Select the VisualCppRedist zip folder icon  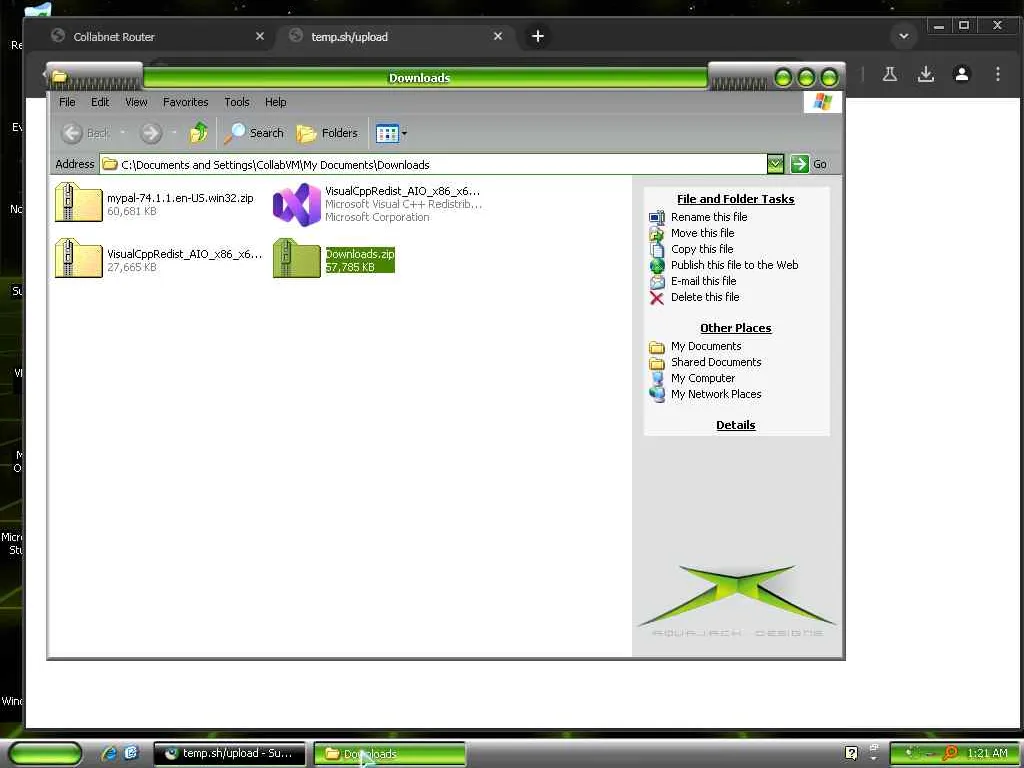[x=78, y=259]
